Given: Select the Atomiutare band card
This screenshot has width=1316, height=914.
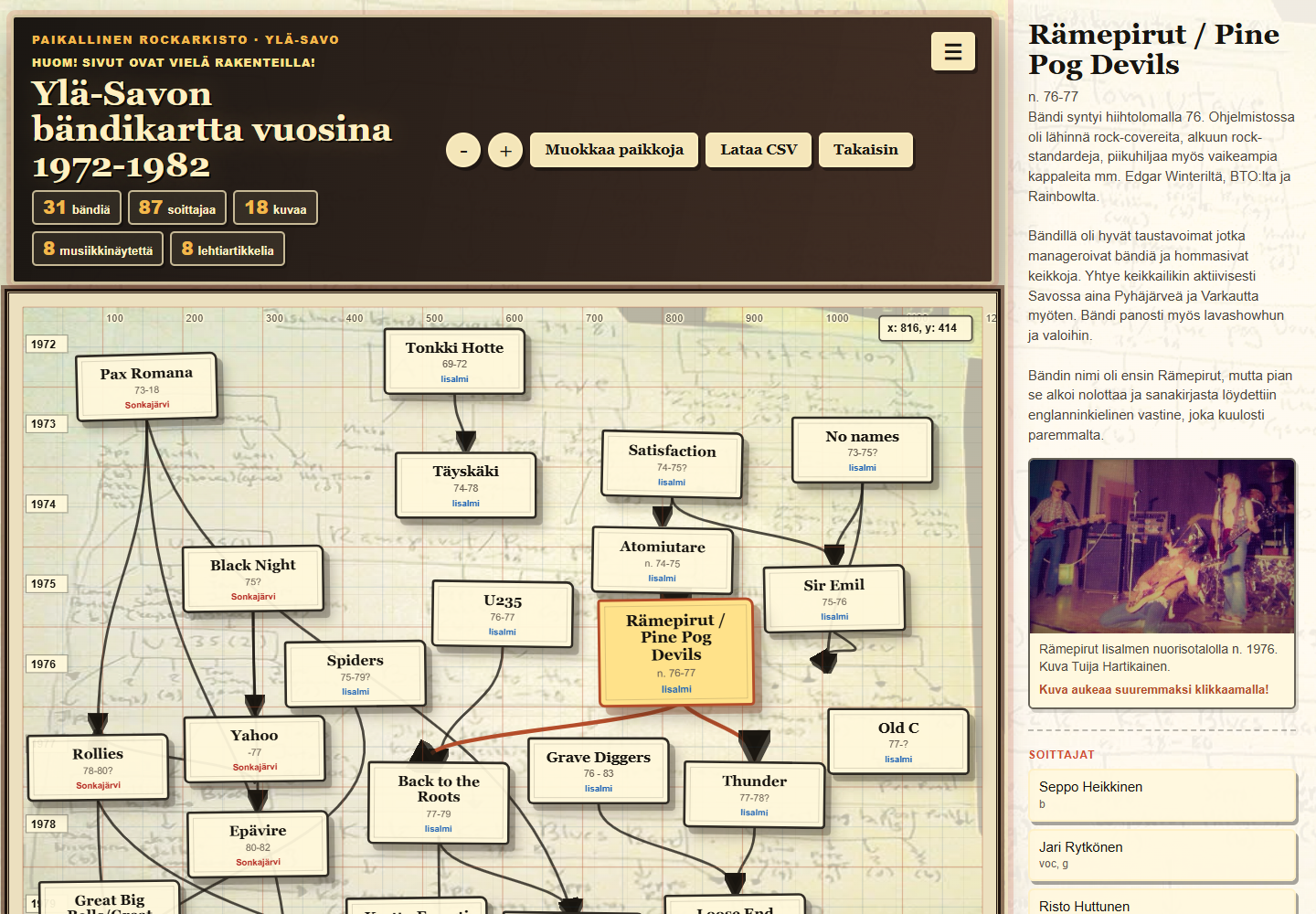Looking at the screenshot, I should (663, 560).
